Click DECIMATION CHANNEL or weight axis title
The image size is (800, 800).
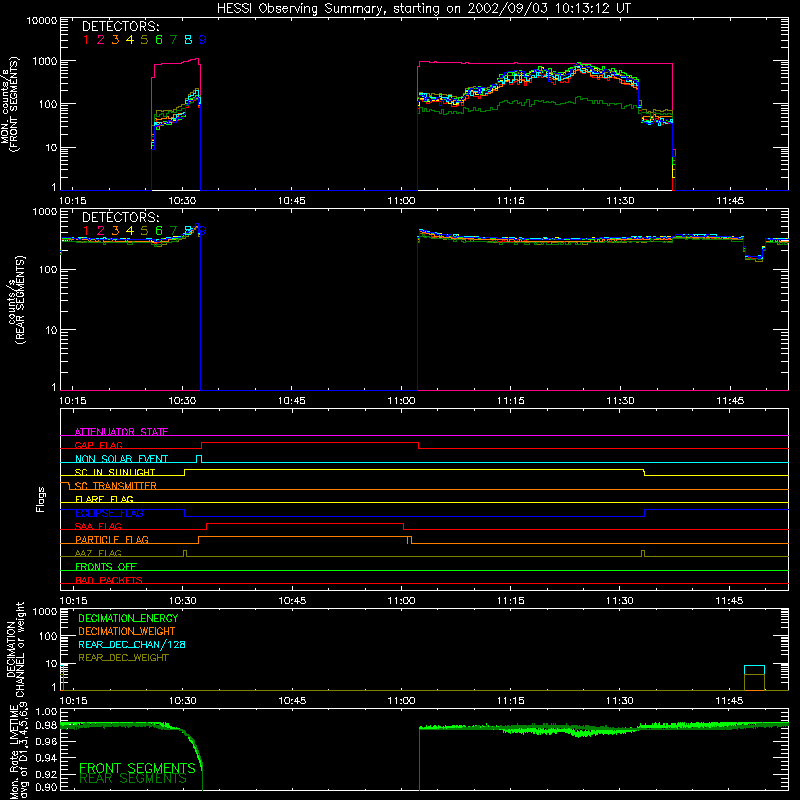pyautogui.click(x=15, y=649)
